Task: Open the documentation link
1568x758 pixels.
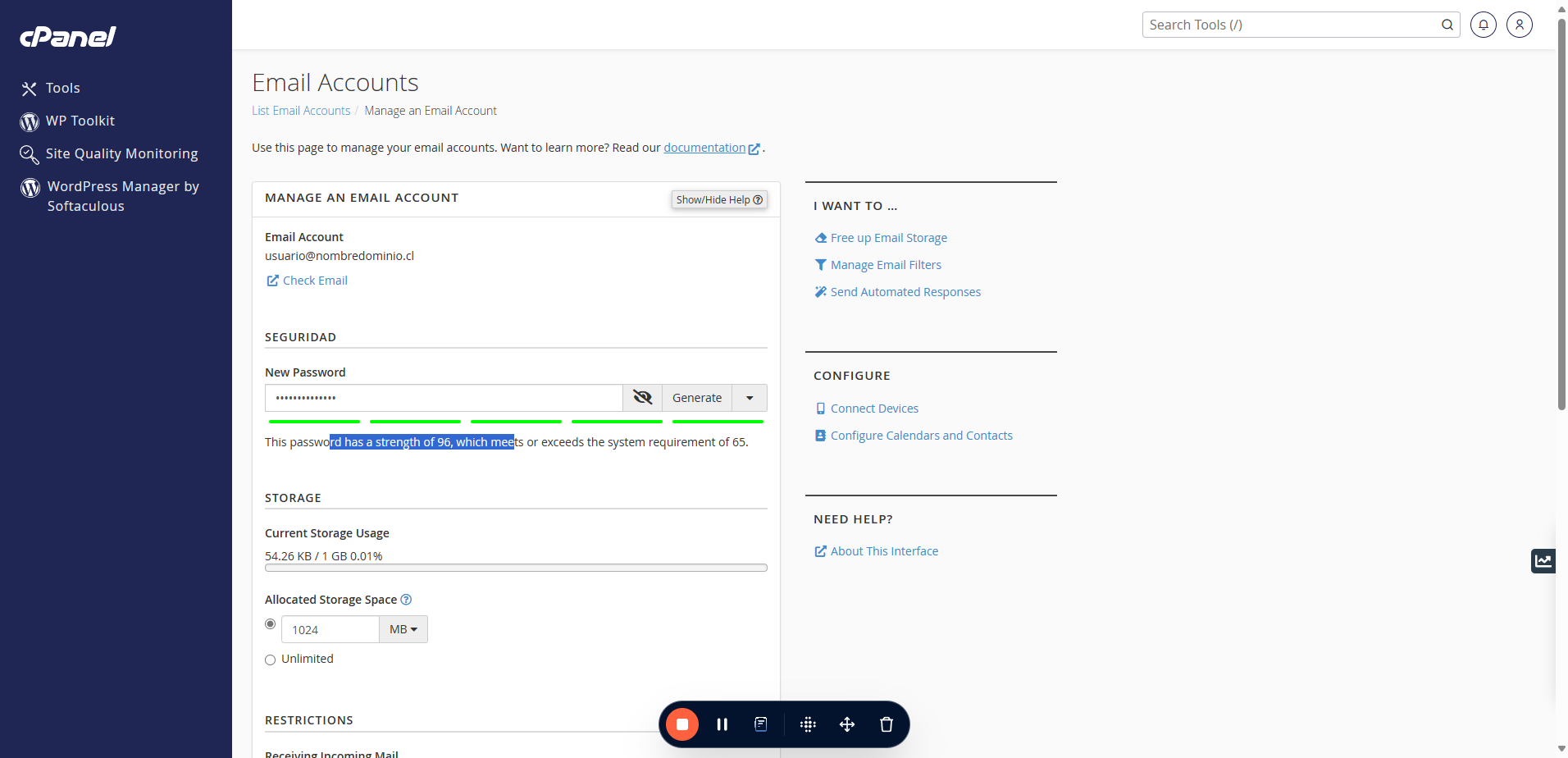Action: 711,148
